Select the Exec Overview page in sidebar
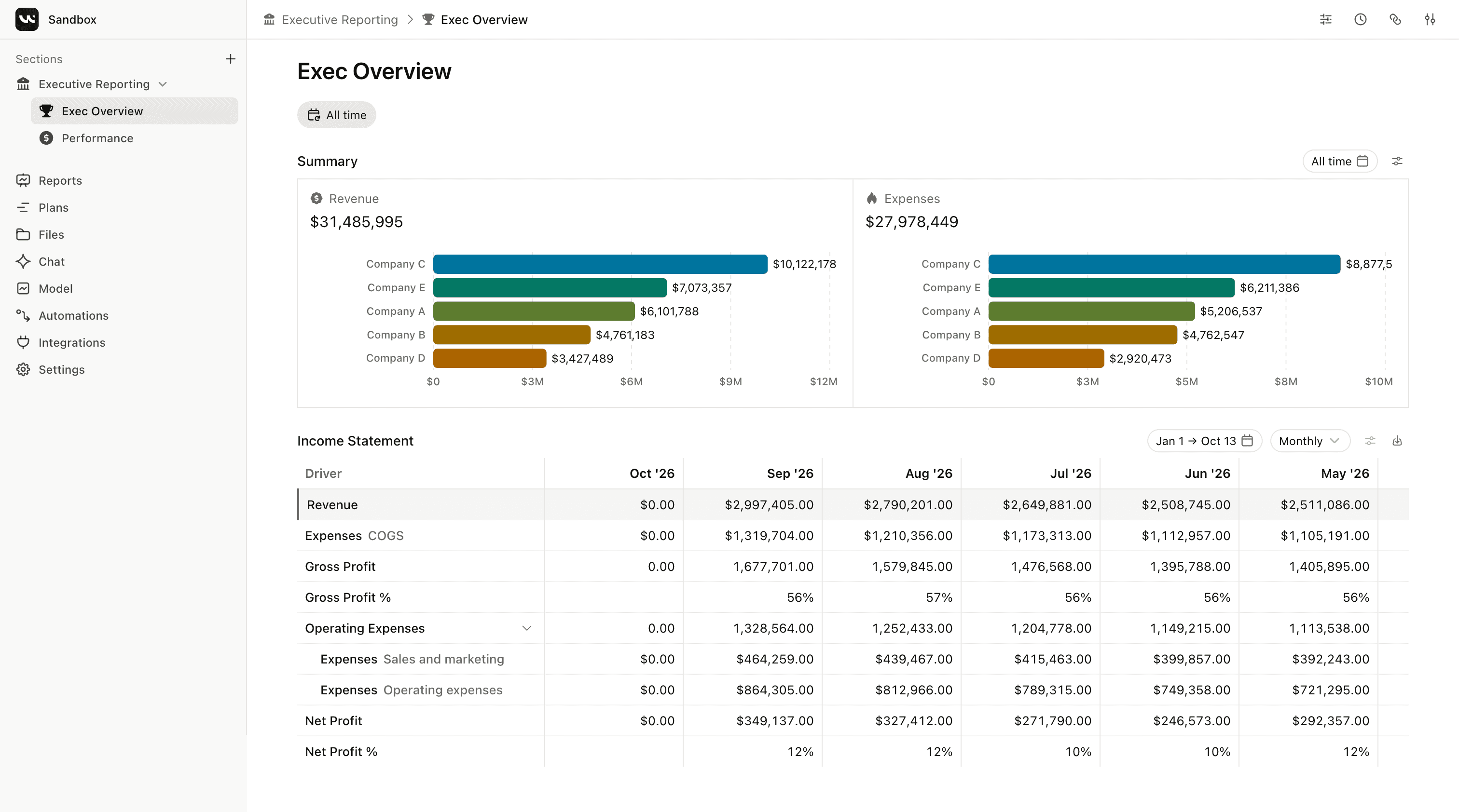 (134, 111)
